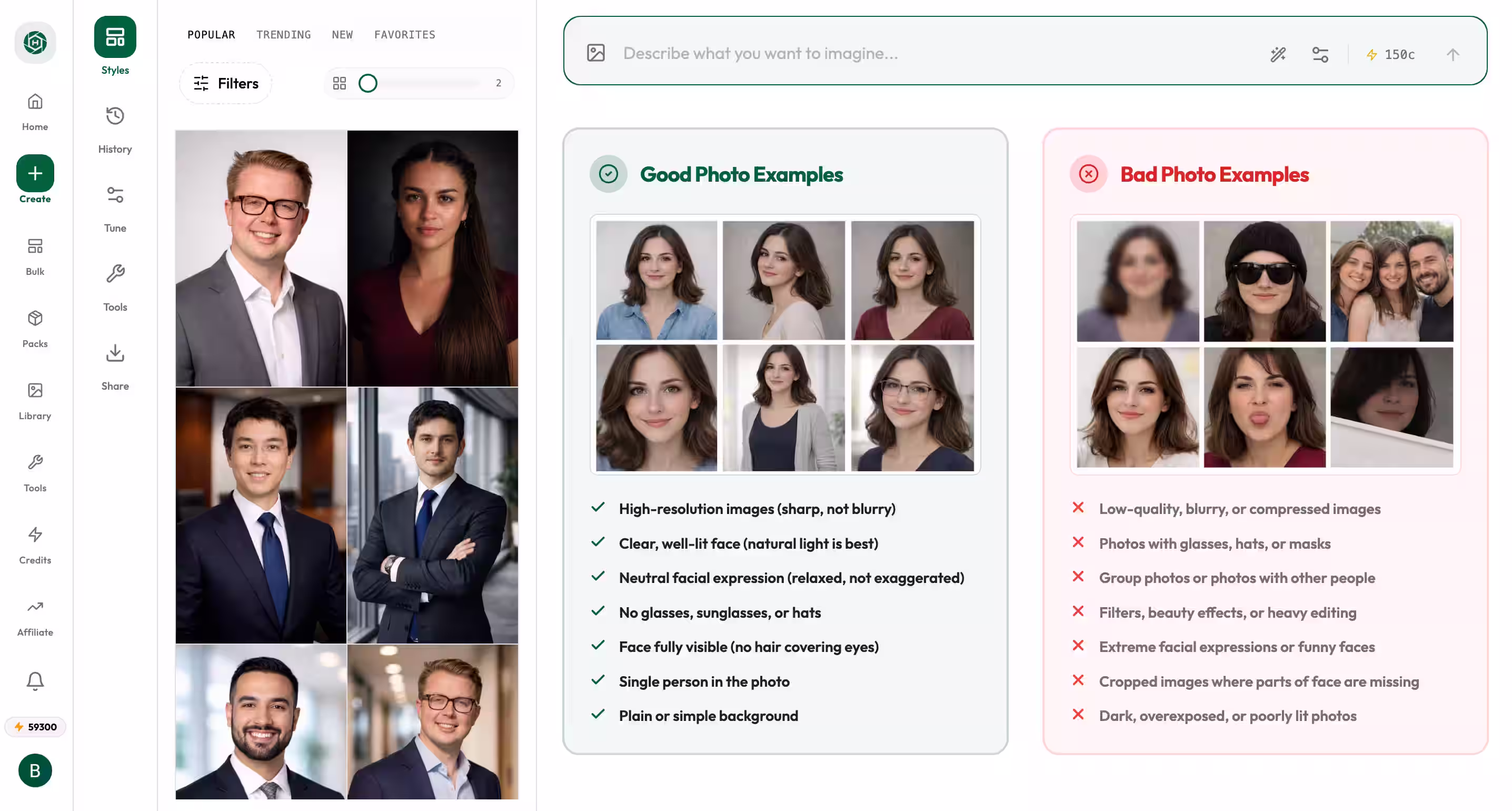Switch to the Trending tab
Image resolution: width=1512 pixels, height=811 pixels.
tap(283, 35)
